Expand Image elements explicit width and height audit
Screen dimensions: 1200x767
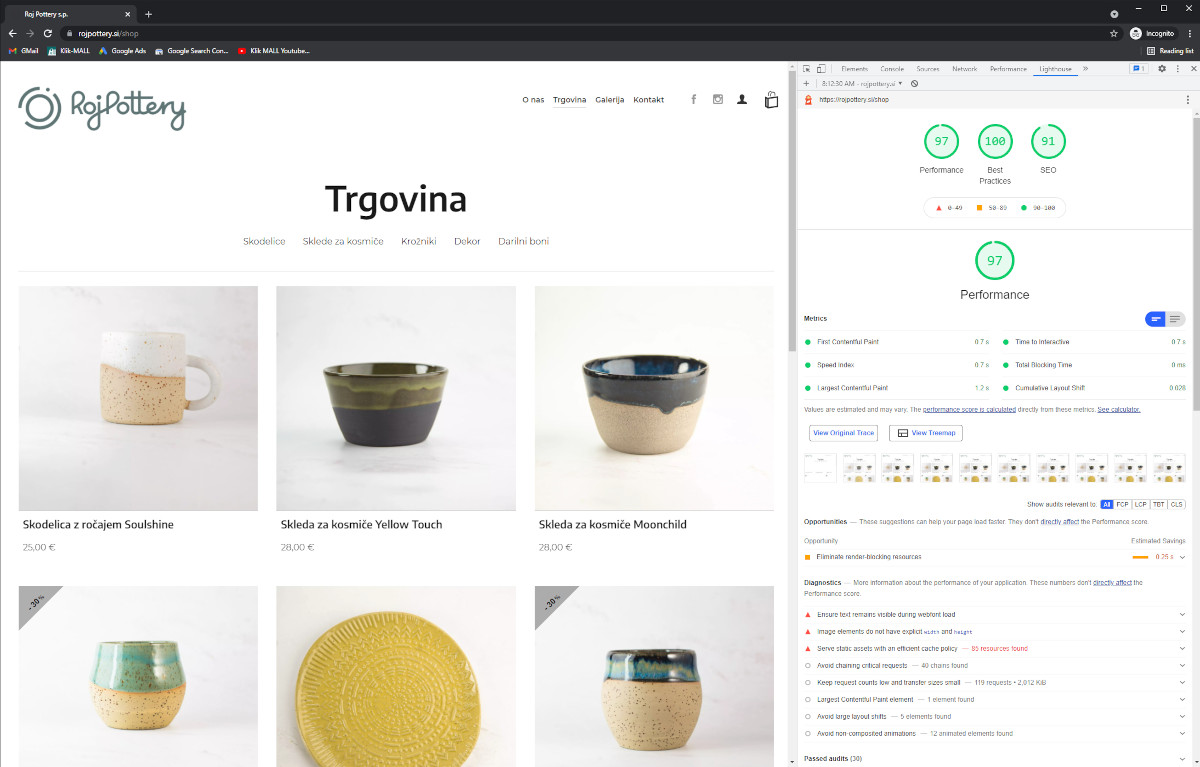995,632
